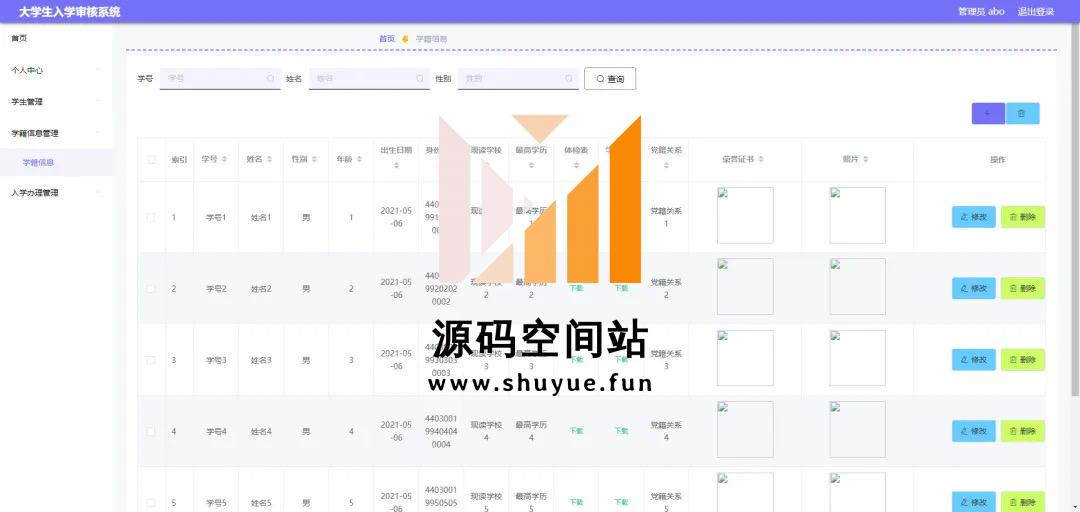Image resolution: width=1080 pixels, height=512 pixels.
Task: Tick the checkbox for row 学号1
Action: 152,217
